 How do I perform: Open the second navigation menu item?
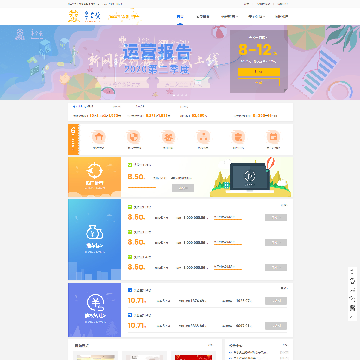[203, 16]
